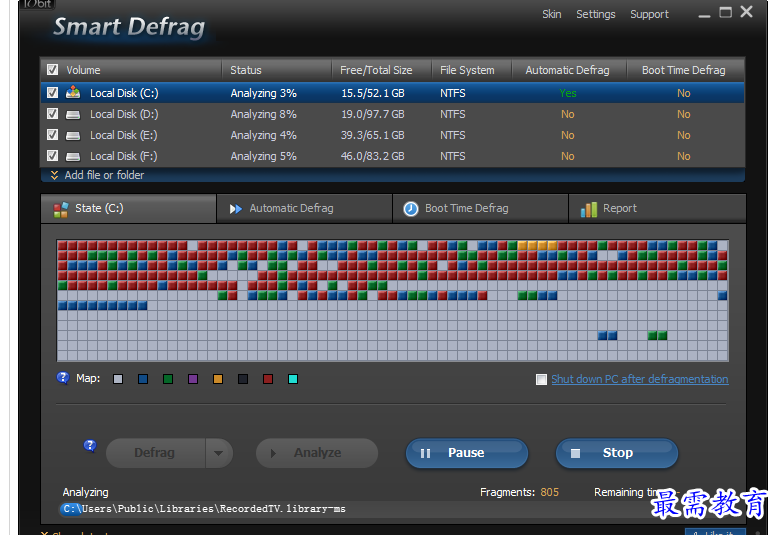
Task: Click the Local Disk (F:) drive icon
Action: [x=73, y=157]
